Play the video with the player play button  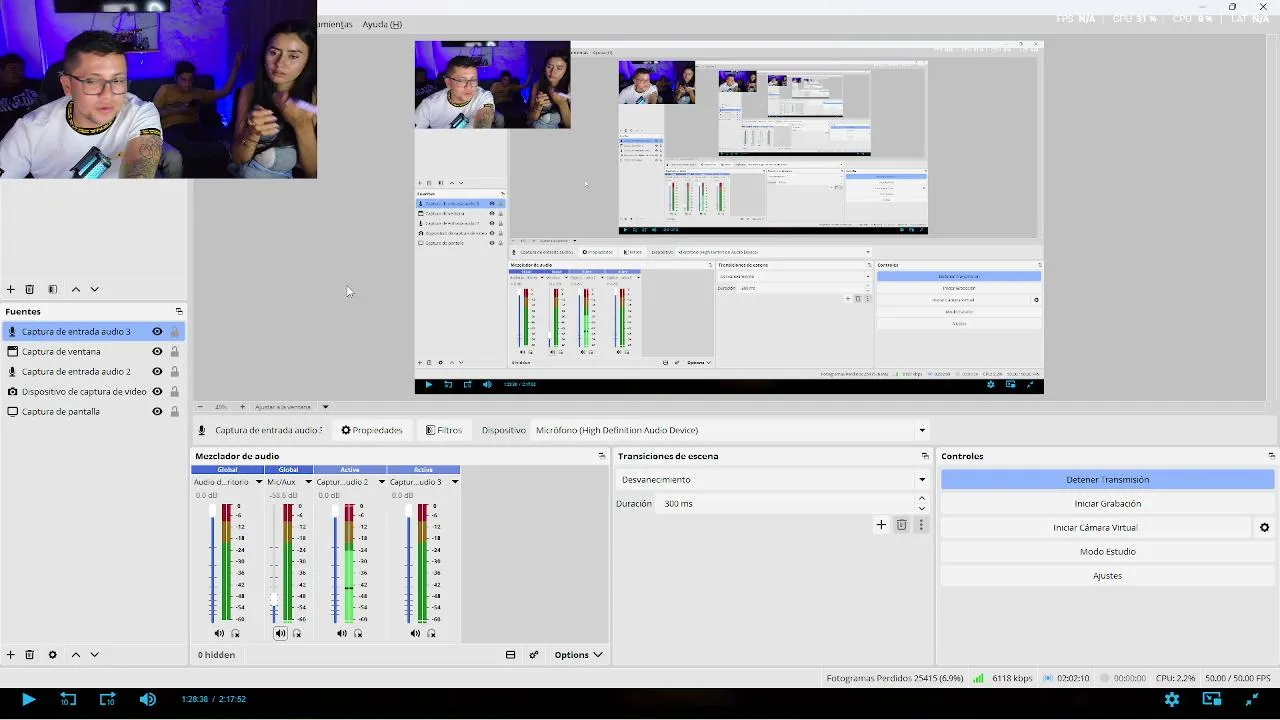coord(28,699)
